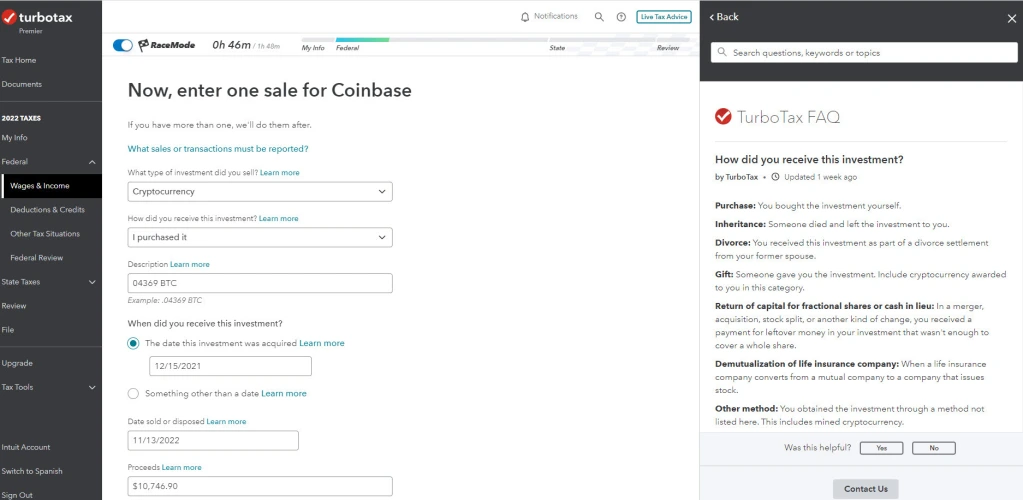Close the help panel with X
Viewport: 1023px width, 500px height.
1011,17
